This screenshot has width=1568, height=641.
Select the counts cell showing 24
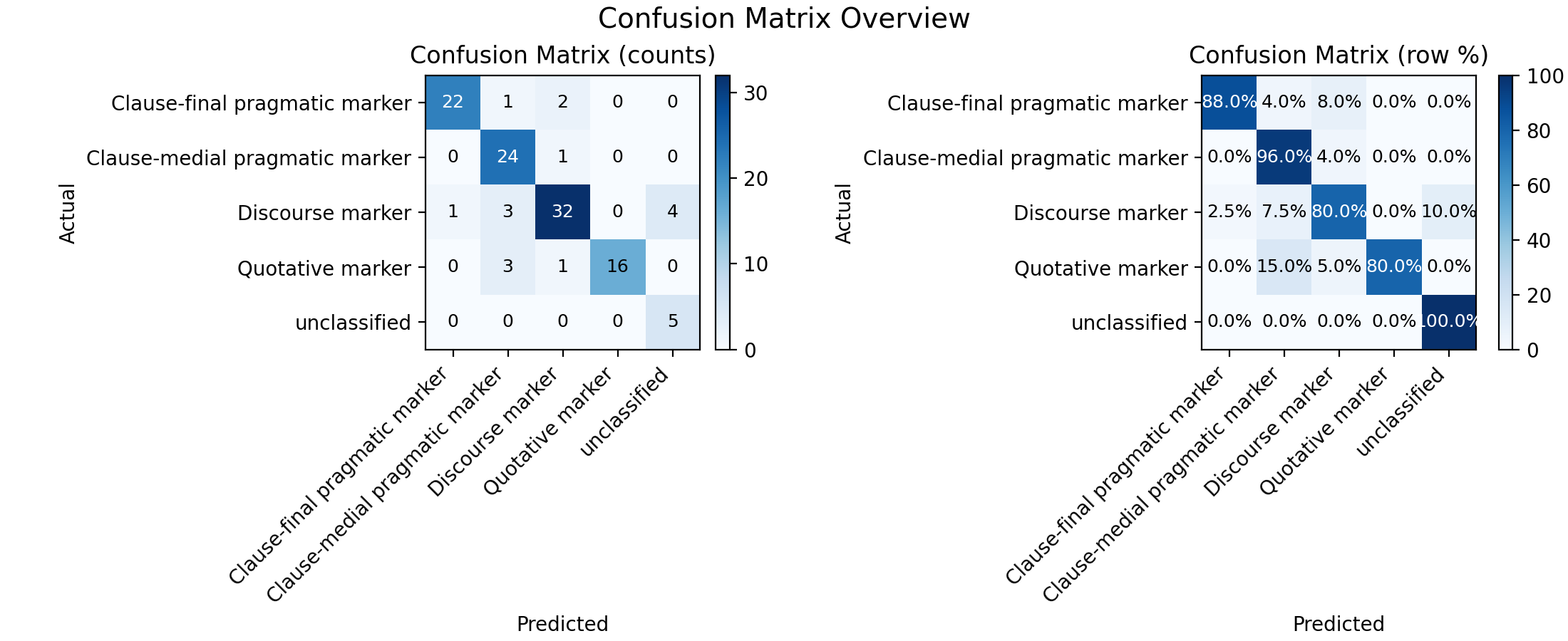coord(507,157)
